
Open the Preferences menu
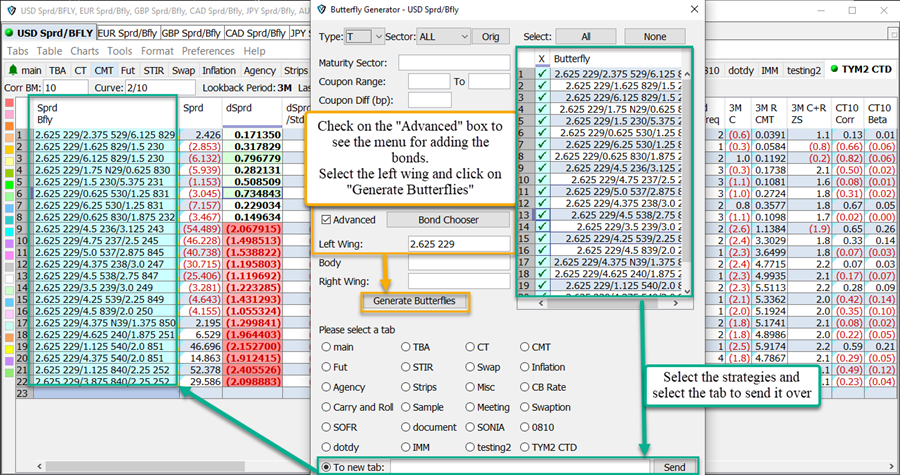click(208, 51)
